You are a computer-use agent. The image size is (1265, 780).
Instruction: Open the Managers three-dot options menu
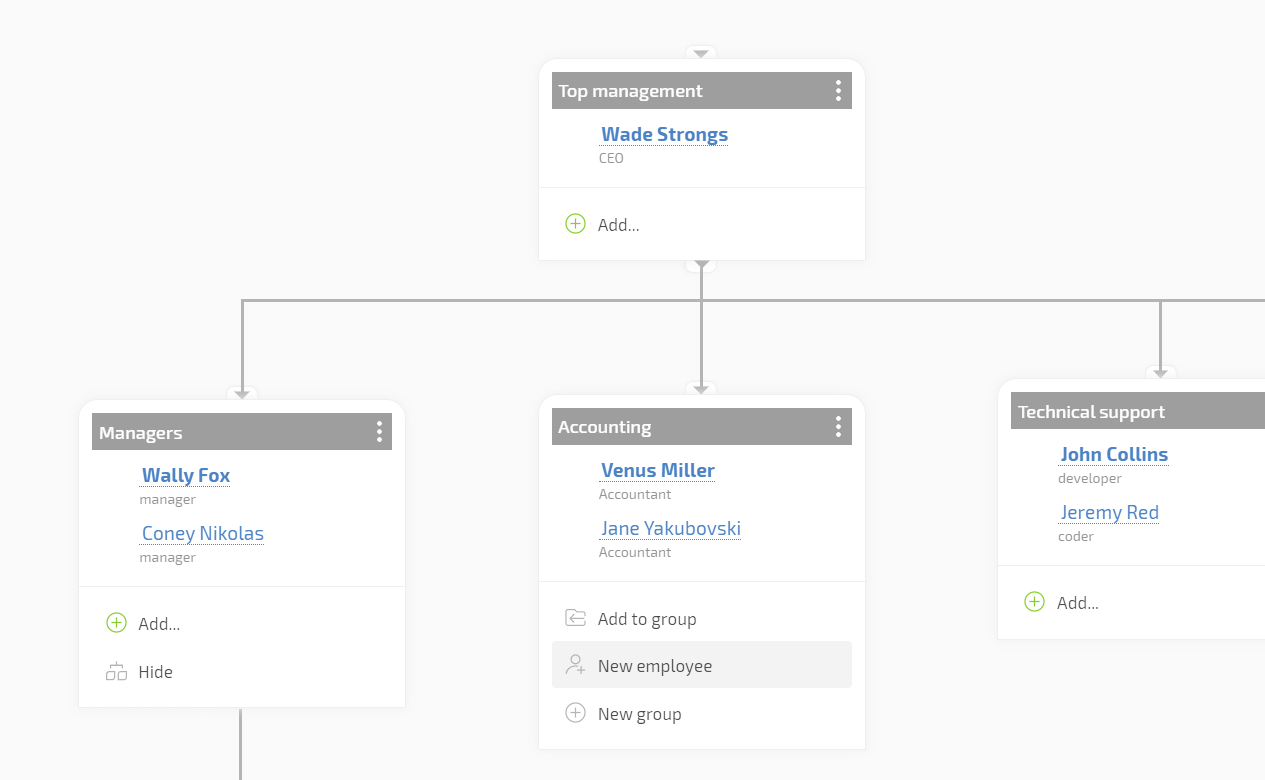pyautogui.click(x=379, y=432)
